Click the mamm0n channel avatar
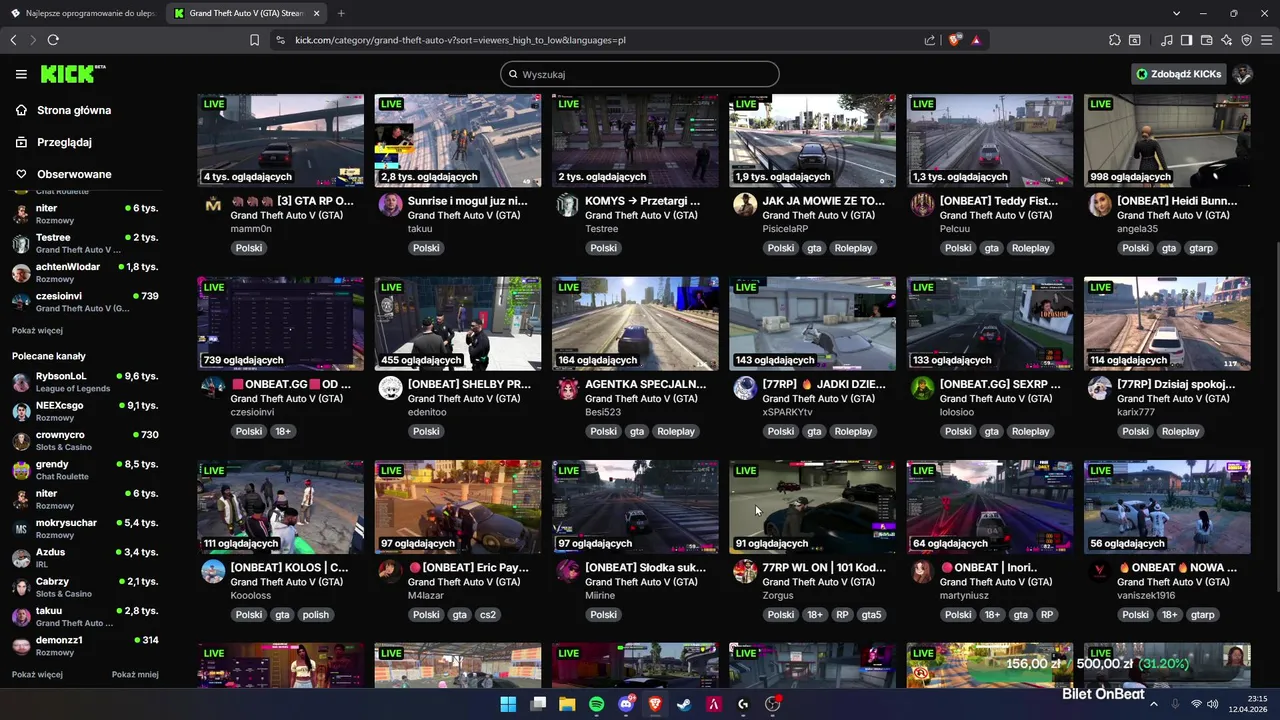Screen dimensions: 1280x720 (x=213, y=205)
